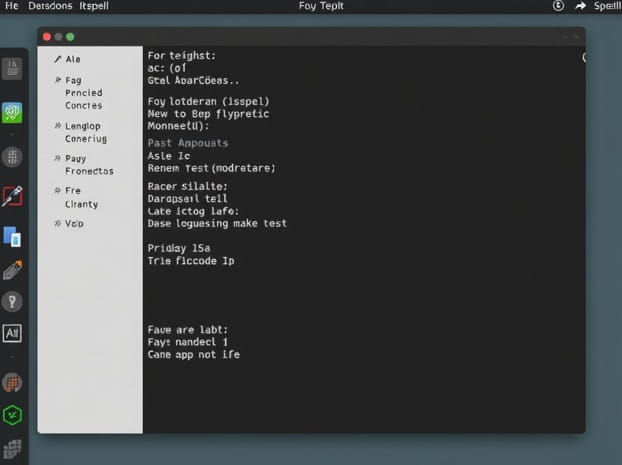Click the 'Racer silalte:' line
Screen dimensions: 622x465
tap(188, 186)
